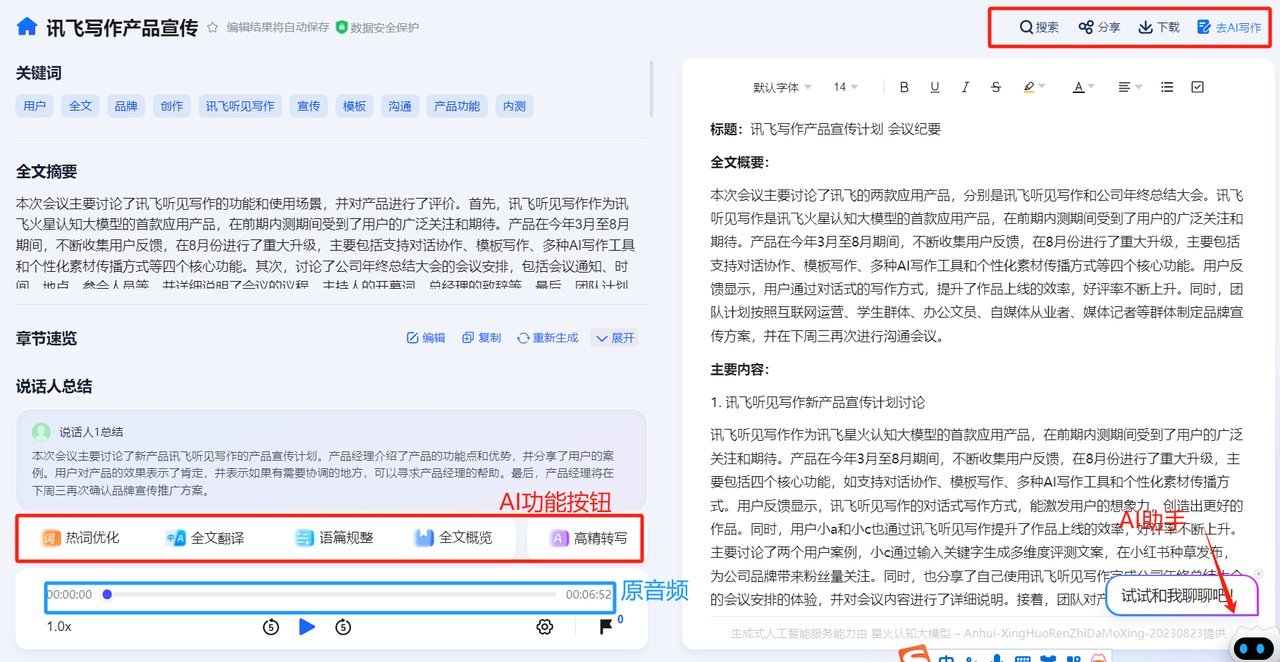The width and height of the screenshot is (1280, 662).
Task: Open the font color dropdown arrow
Action: 1091,87
